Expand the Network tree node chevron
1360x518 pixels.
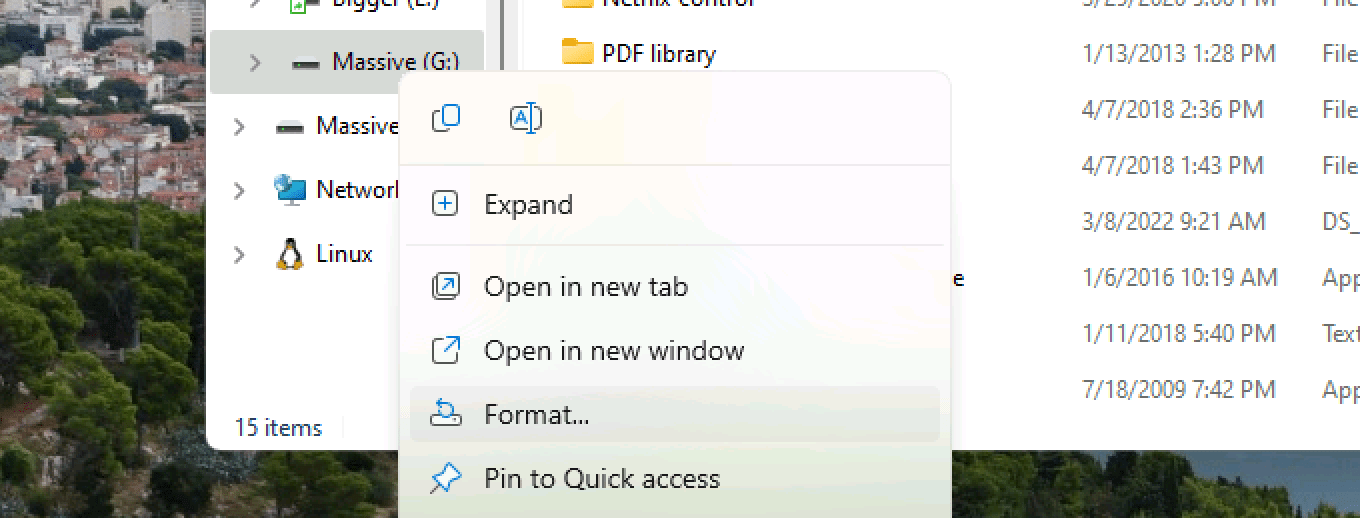tap(239, 190)
